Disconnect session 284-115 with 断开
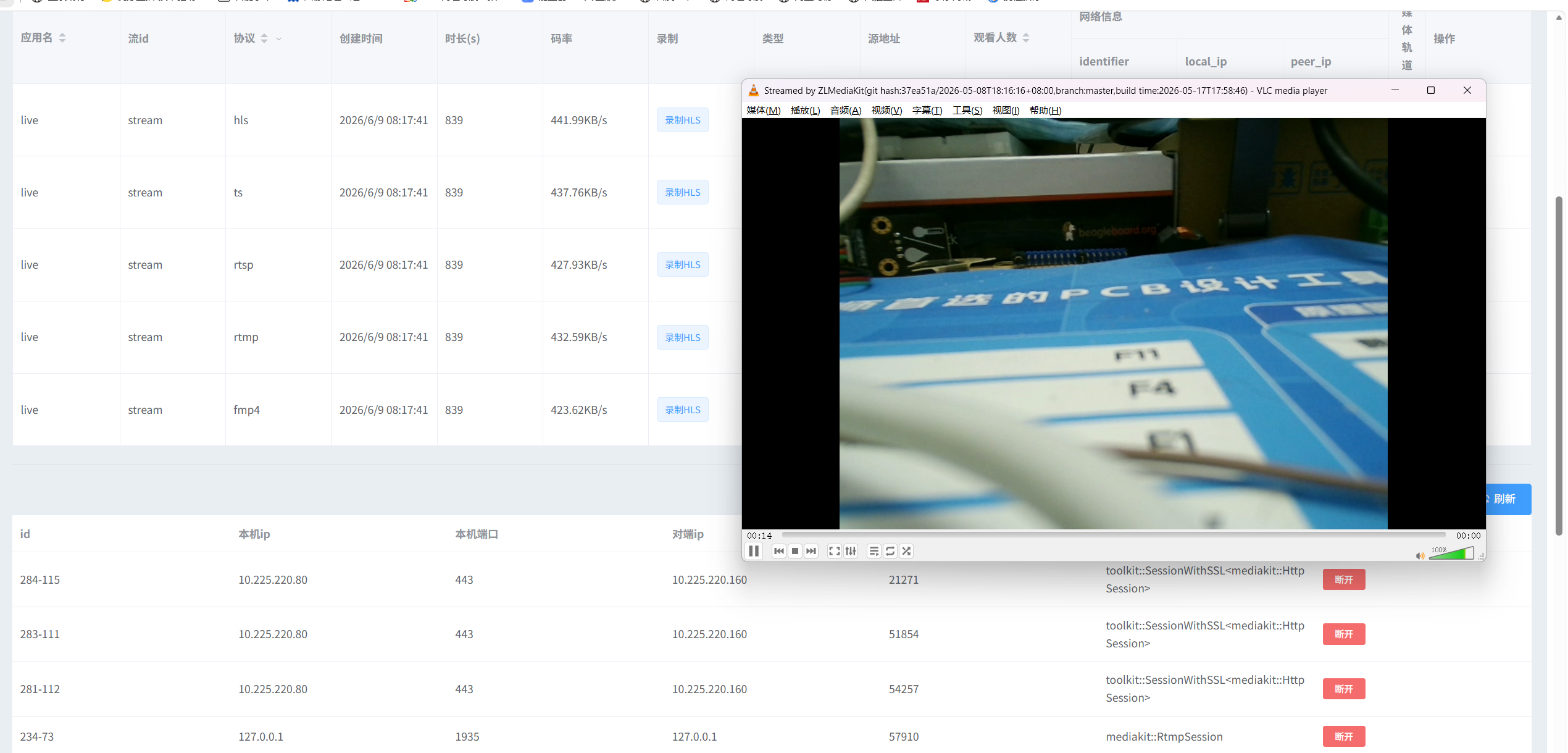The width and height of the screenshot is (1568, 753). pos(1343,579)
